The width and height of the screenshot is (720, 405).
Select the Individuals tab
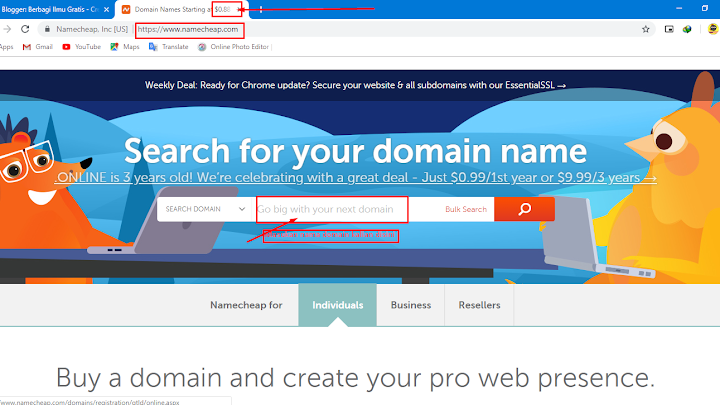pos(338,305)
